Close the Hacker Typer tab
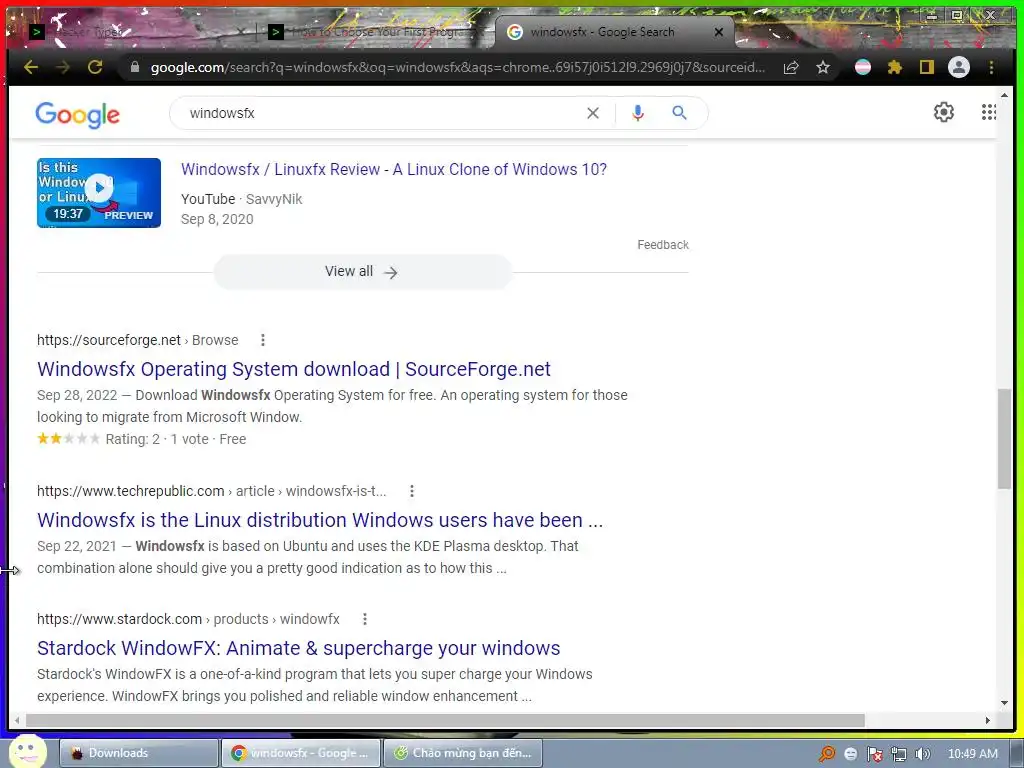This screenshot has width=1024, height=768. point(241,32)
